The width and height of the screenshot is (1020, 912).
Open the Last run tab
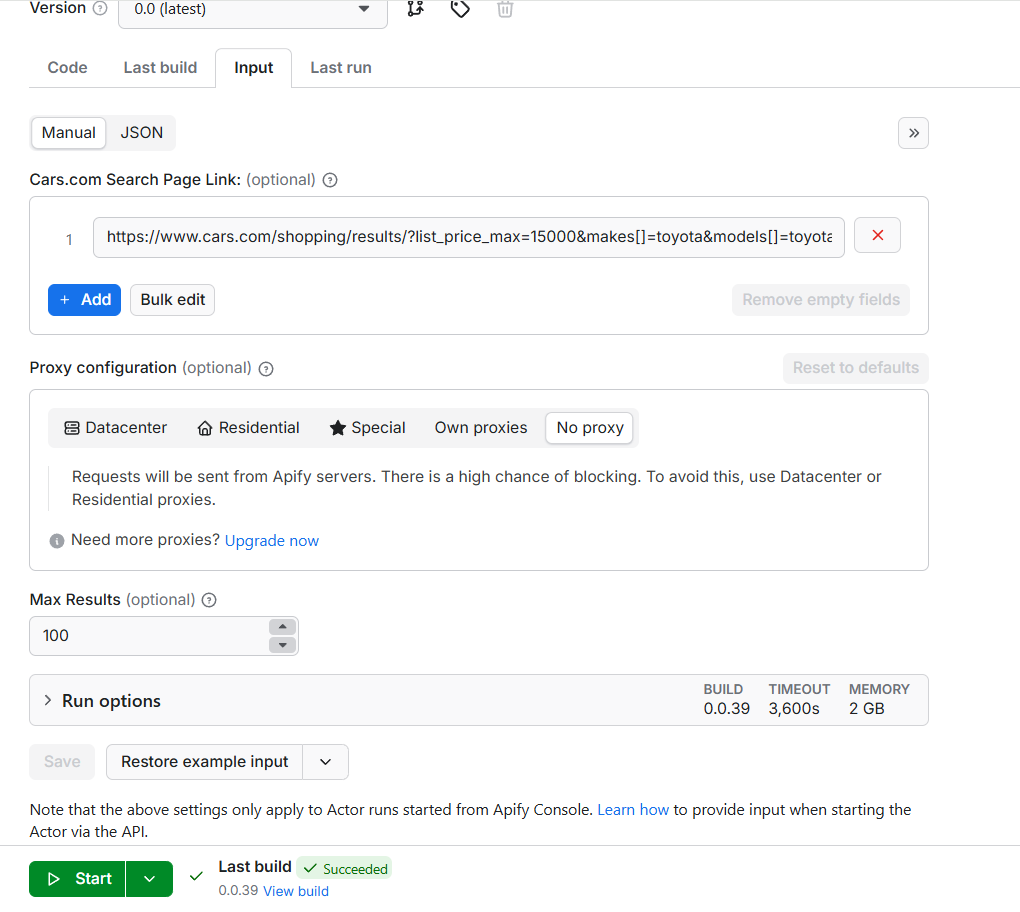(340, 67)
